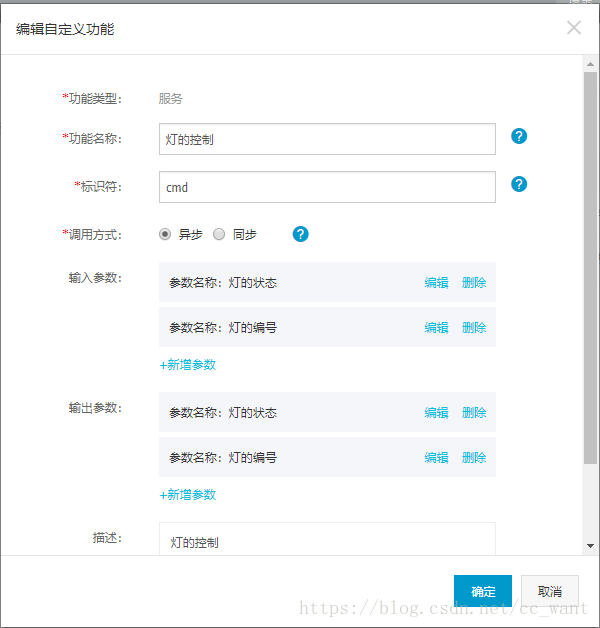Edit output parameter 灯的编号
The height and width of the screenshot is (628, 600).
tap(436, 457)
